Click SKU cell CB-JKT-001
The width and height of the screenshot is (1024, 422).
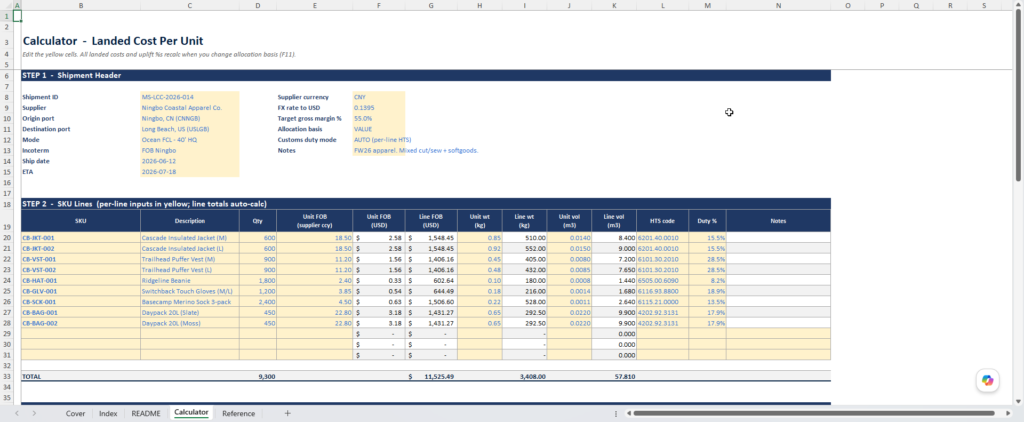81,238
